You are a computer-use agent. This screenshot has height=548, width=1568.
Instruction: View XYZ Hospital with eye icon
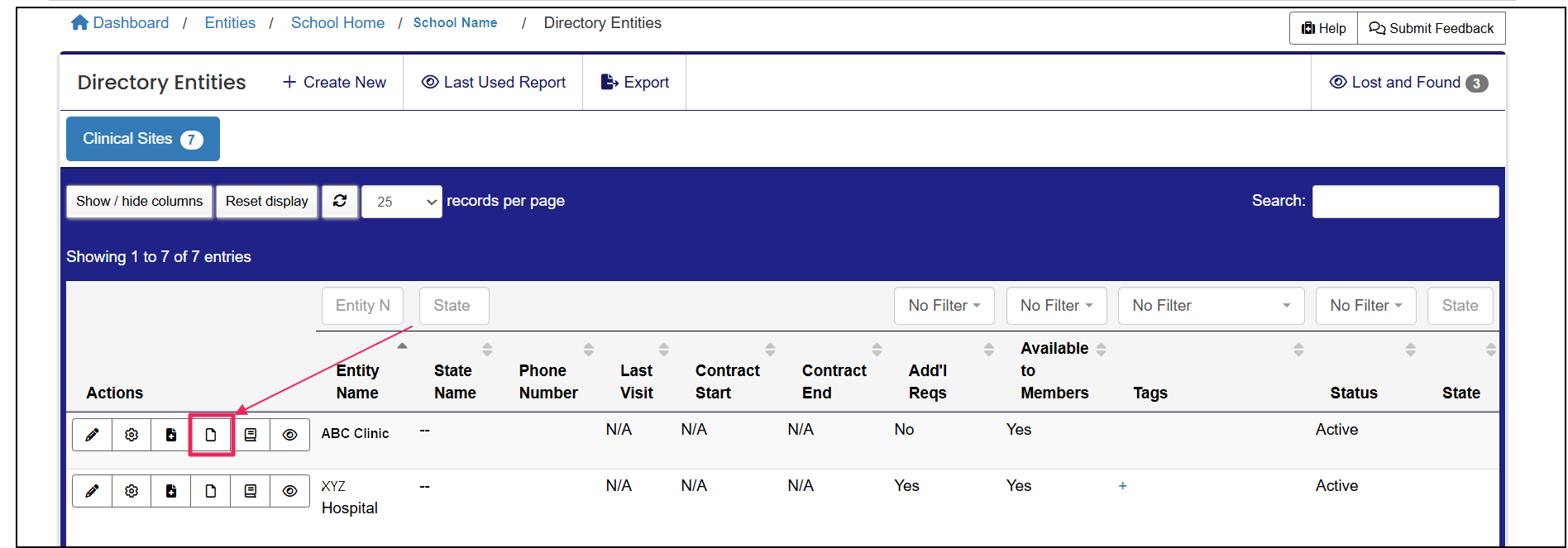(290, 491)
